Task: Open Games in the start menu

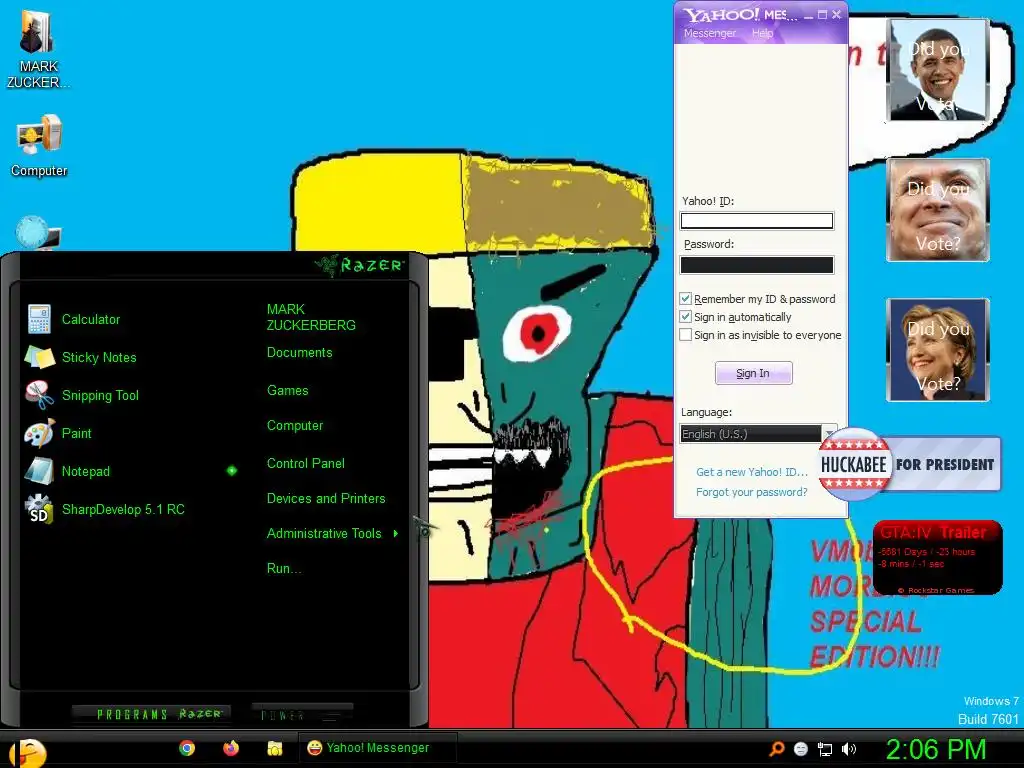Action: click(287, 391)
